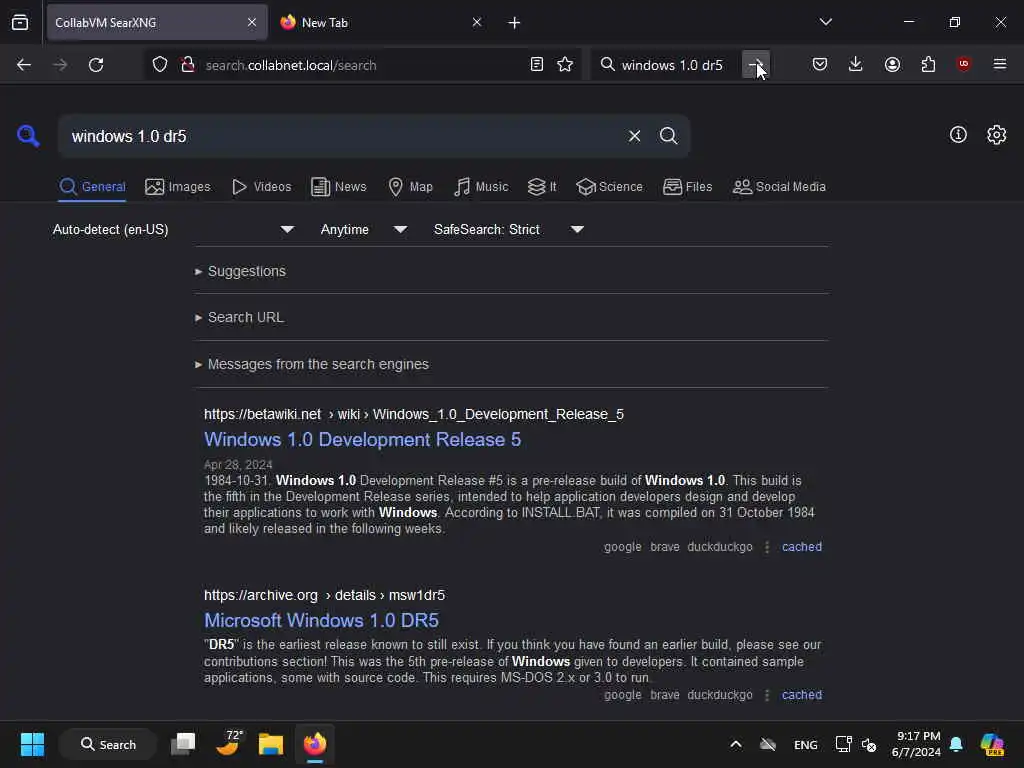Open the Anytime time range dropdown
The image size is (1024, 768).
pos(363,229)
